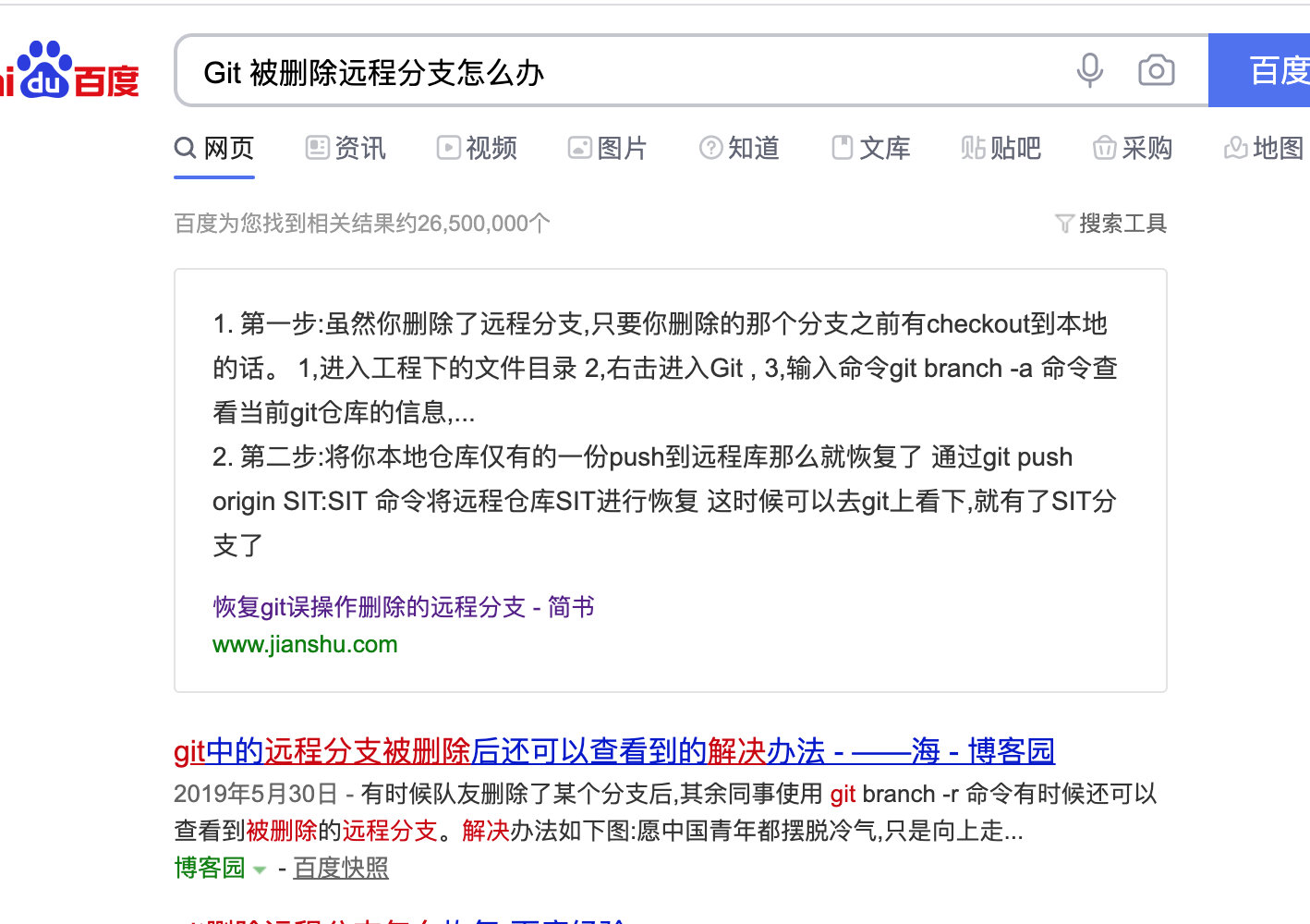Open the 百度快照 cached page link

click(341, 868)
